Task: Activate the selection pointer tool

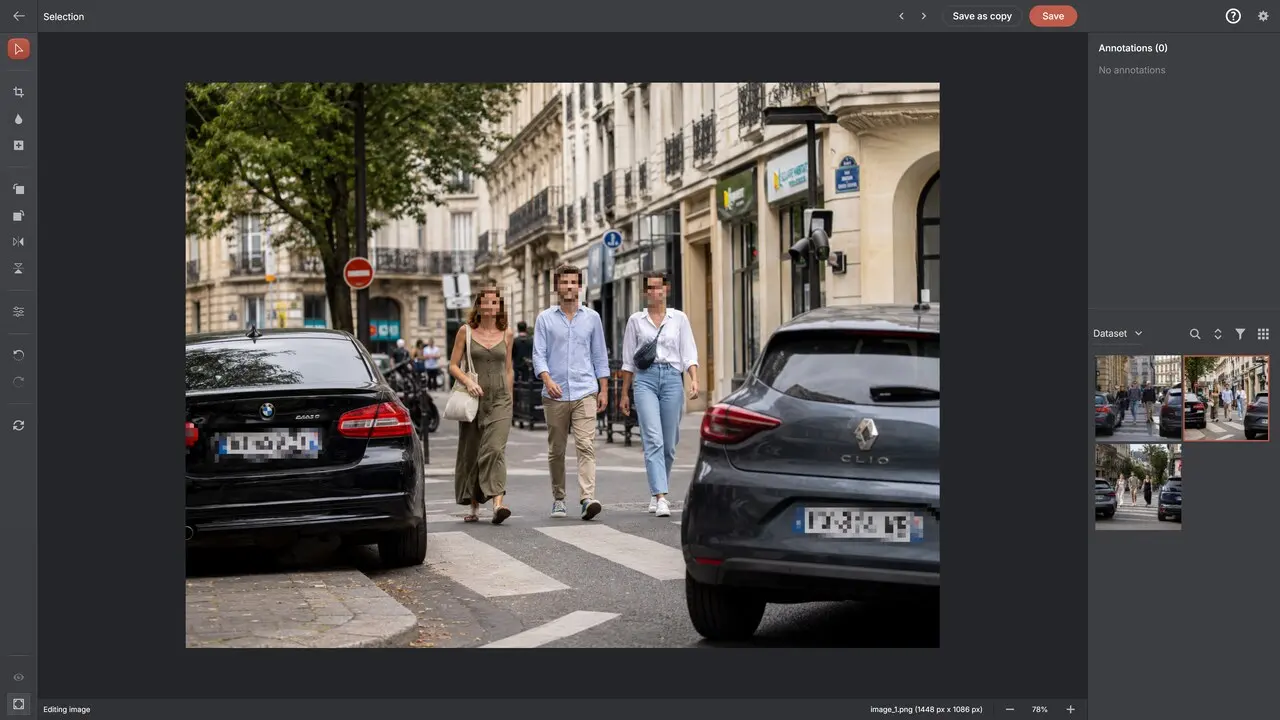Action: click(x=18, y=49)
